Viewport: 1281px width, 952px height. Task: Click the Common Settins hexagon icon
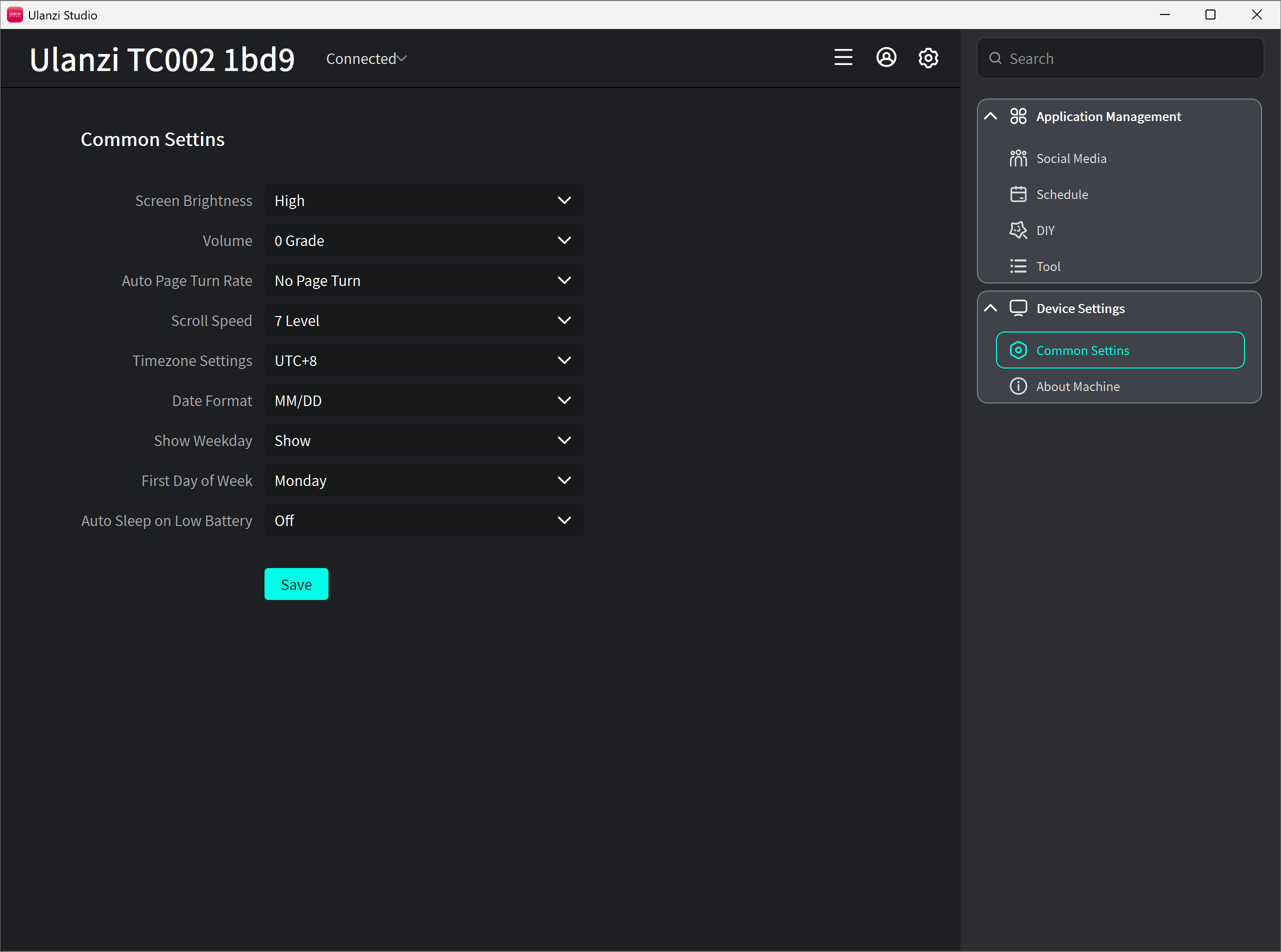point(1018,350)
